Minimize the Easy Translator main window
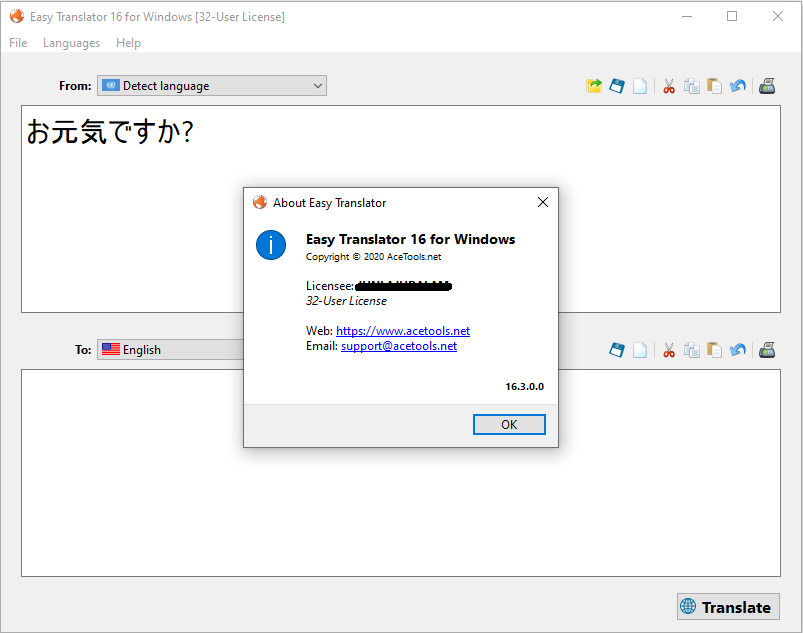 (687, 16)
